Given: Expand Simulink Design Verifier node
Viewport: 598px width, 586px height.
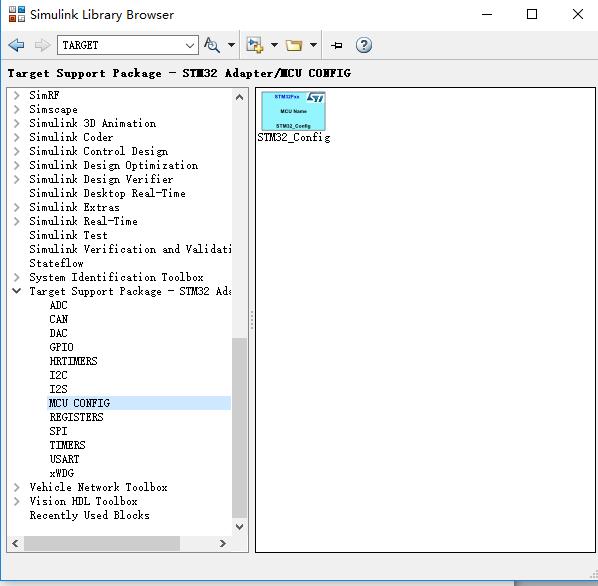Looking at the screenshot, I should click(16, 179).
